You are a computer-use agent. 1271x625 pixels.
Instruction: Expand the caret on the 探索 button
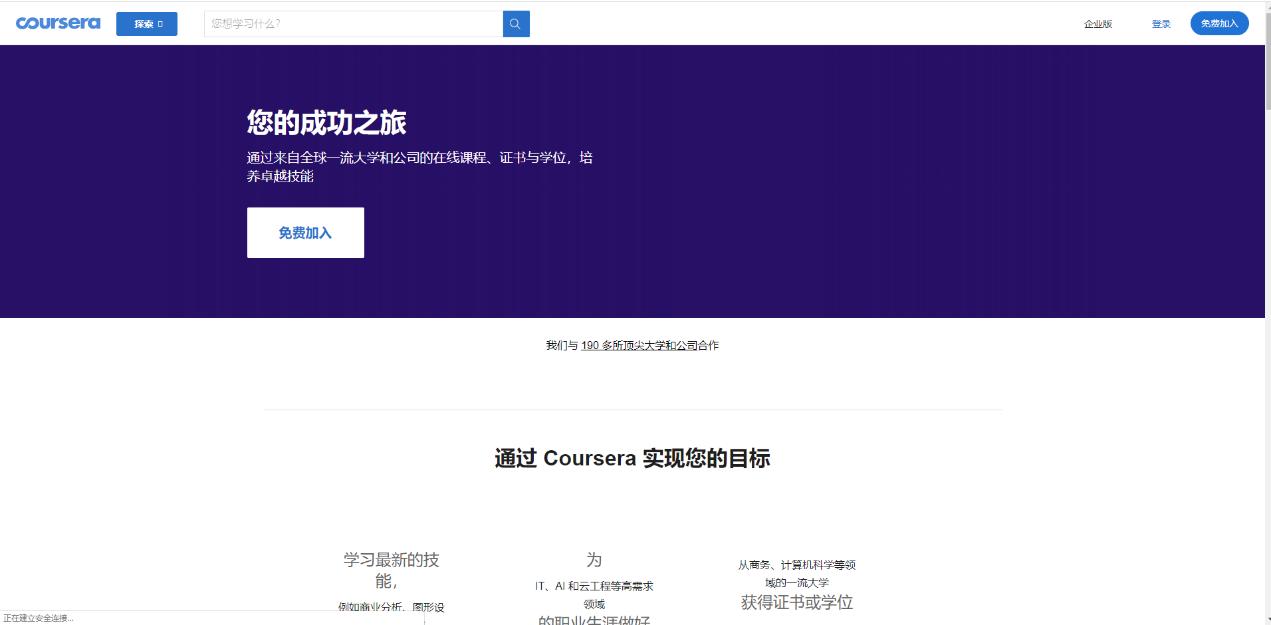point(163,22)
